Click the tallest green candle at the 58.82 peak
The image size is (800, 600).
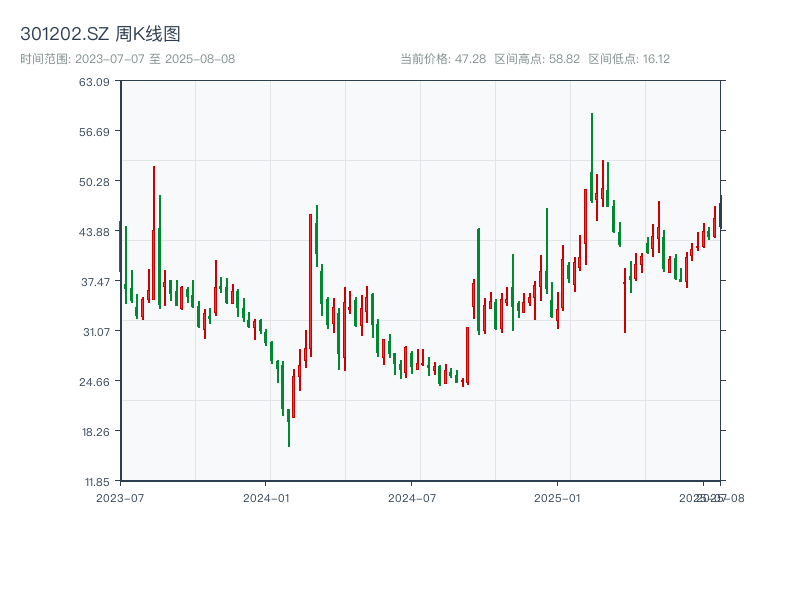(592, 158)
